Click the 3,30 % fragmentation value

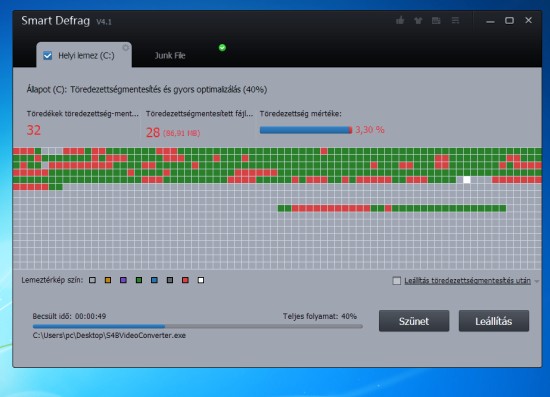point(370,130)
